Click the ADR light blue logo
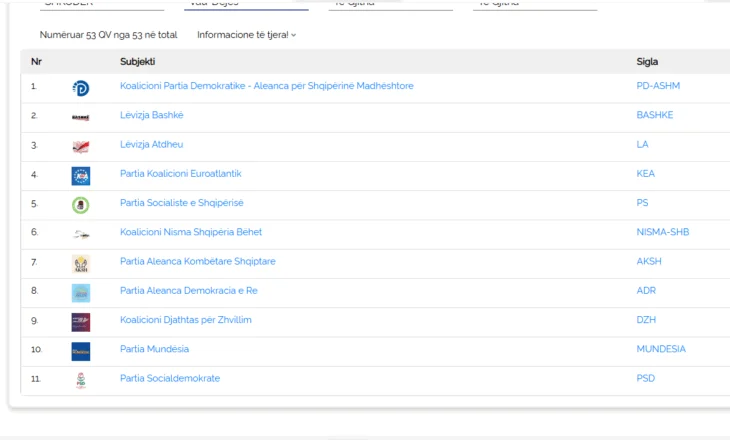 (81, 293)
